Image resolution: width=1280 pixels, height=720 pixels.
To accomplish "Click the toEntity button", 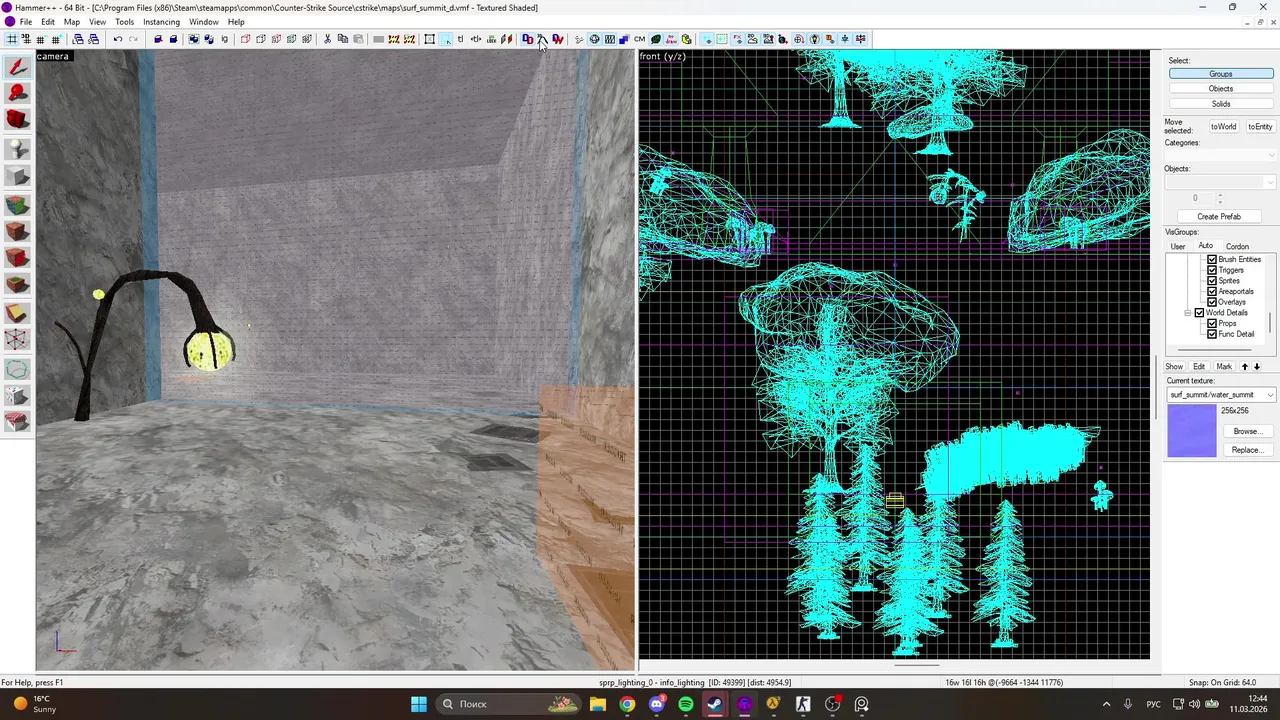I will [x=1260, y=127].
